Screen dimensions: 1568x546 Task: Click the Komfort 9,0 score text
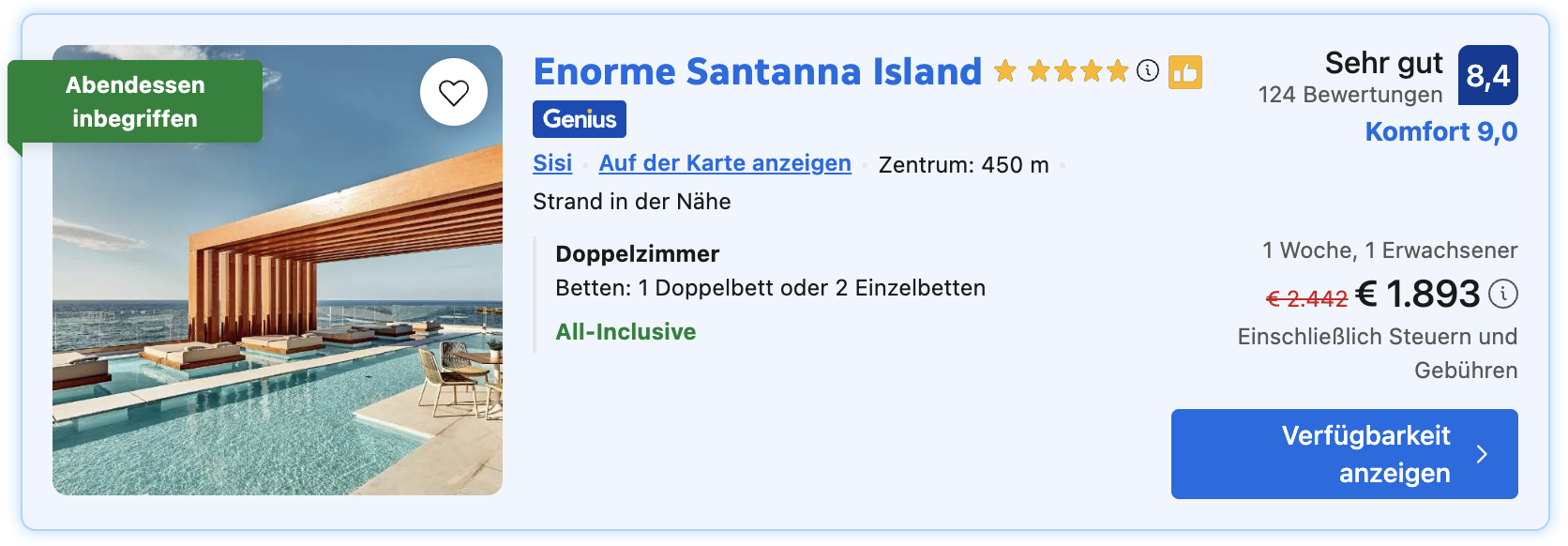[x=1441, y=131]
